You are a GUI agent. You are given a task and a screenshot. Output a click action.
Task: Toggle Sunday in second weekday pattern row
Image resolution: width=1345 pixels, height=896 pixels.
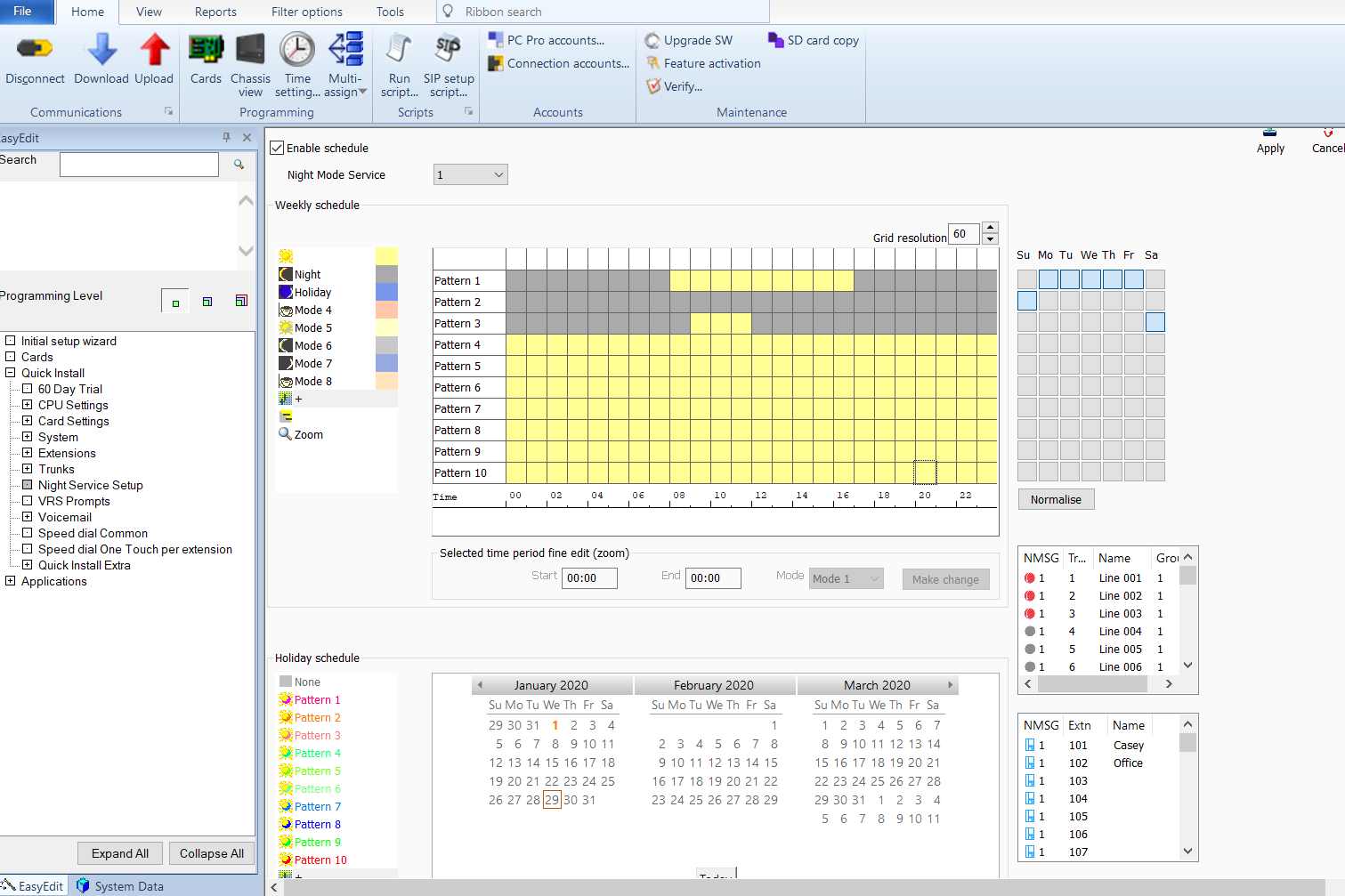[1027, 301]
